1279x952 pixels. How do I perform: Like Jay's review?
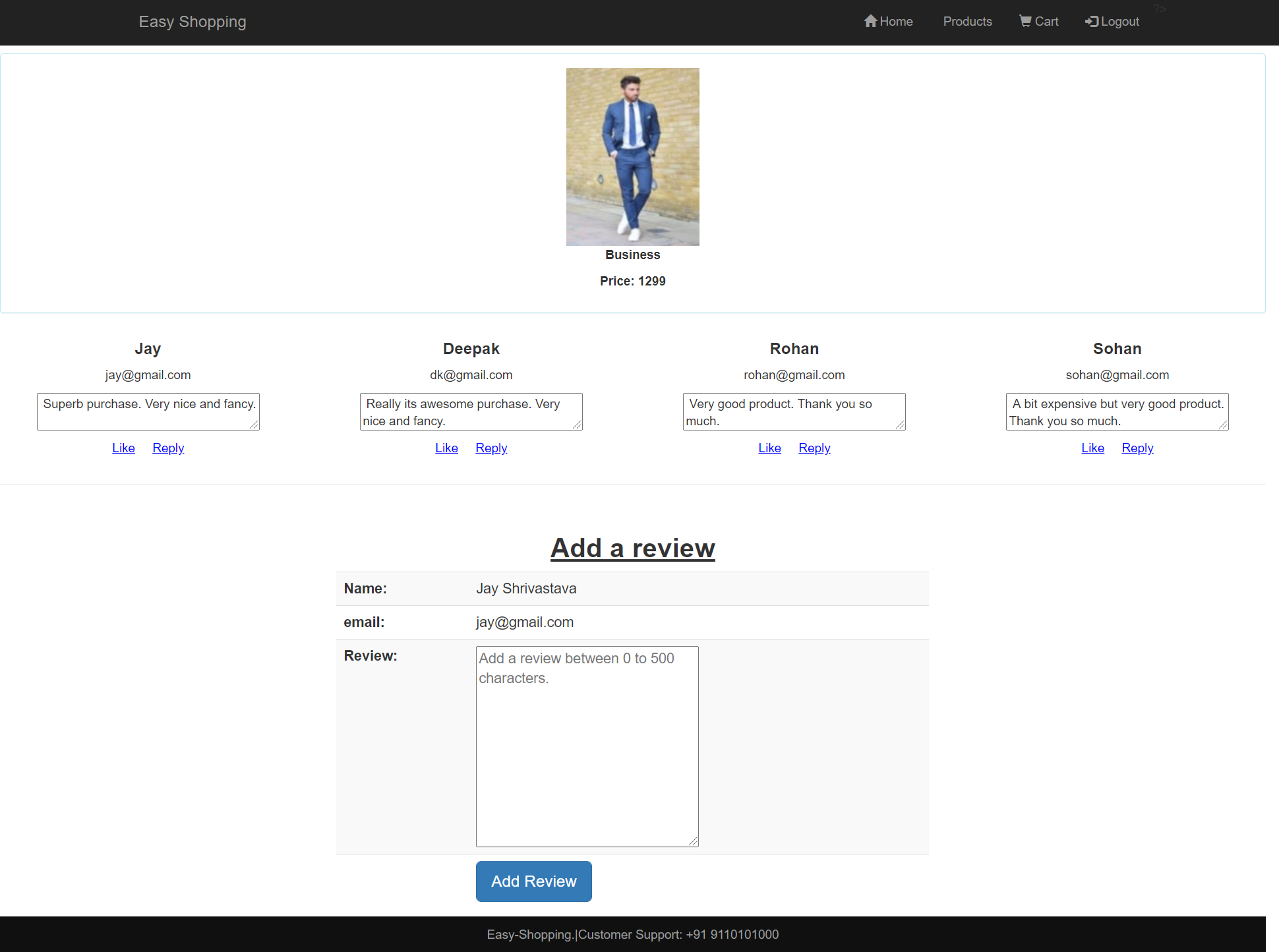click(123, 448)
